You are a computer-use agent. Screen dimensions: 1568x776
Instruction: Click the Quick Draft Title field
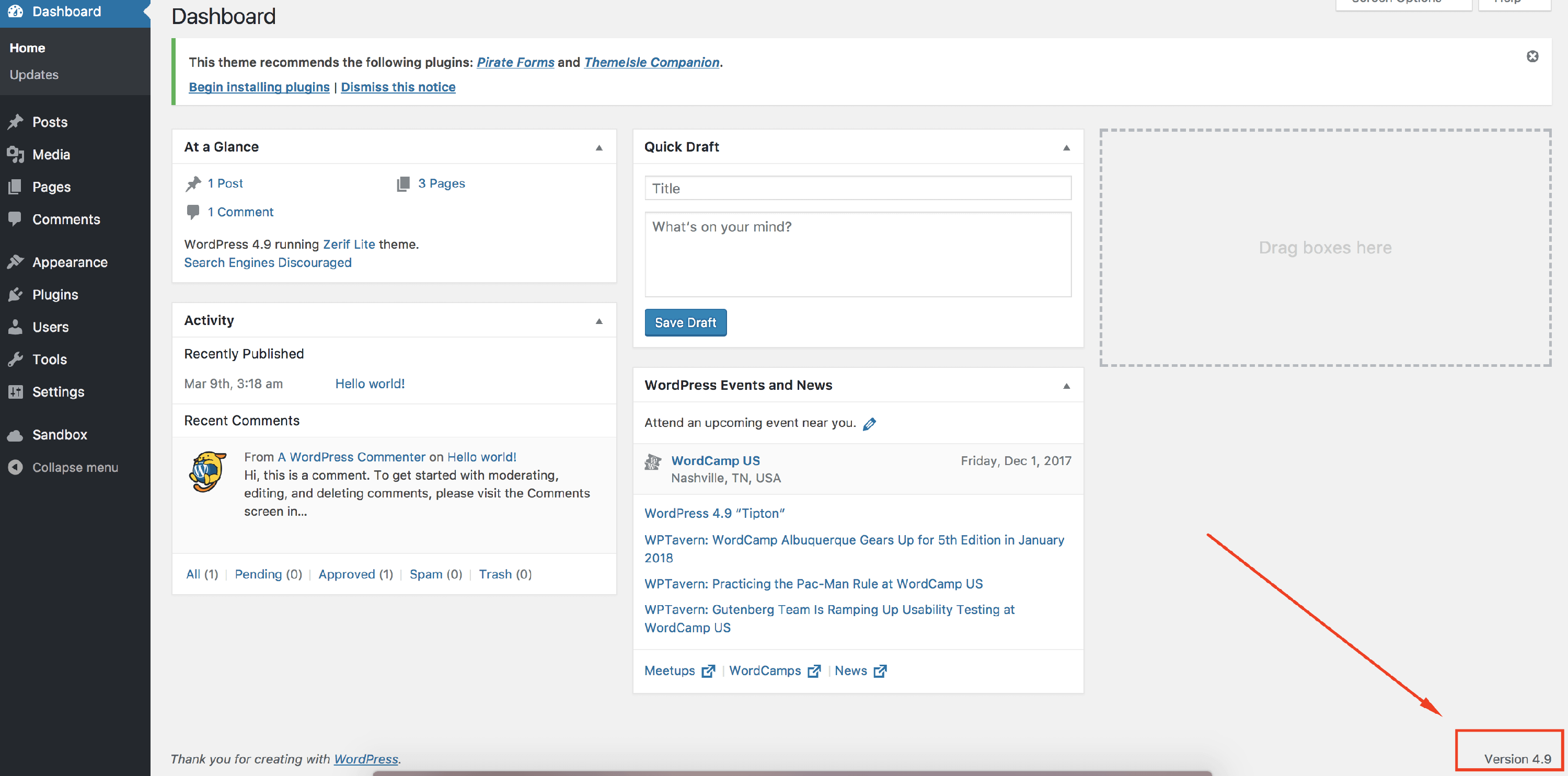857,189
